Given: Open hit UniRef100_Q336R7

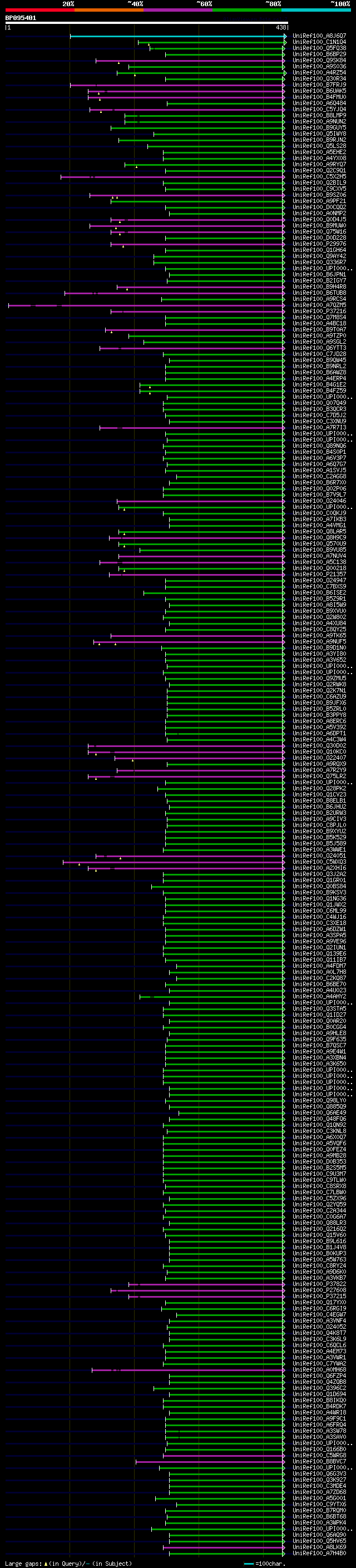Looking at the screenshot, I should [x=319, y=263].
